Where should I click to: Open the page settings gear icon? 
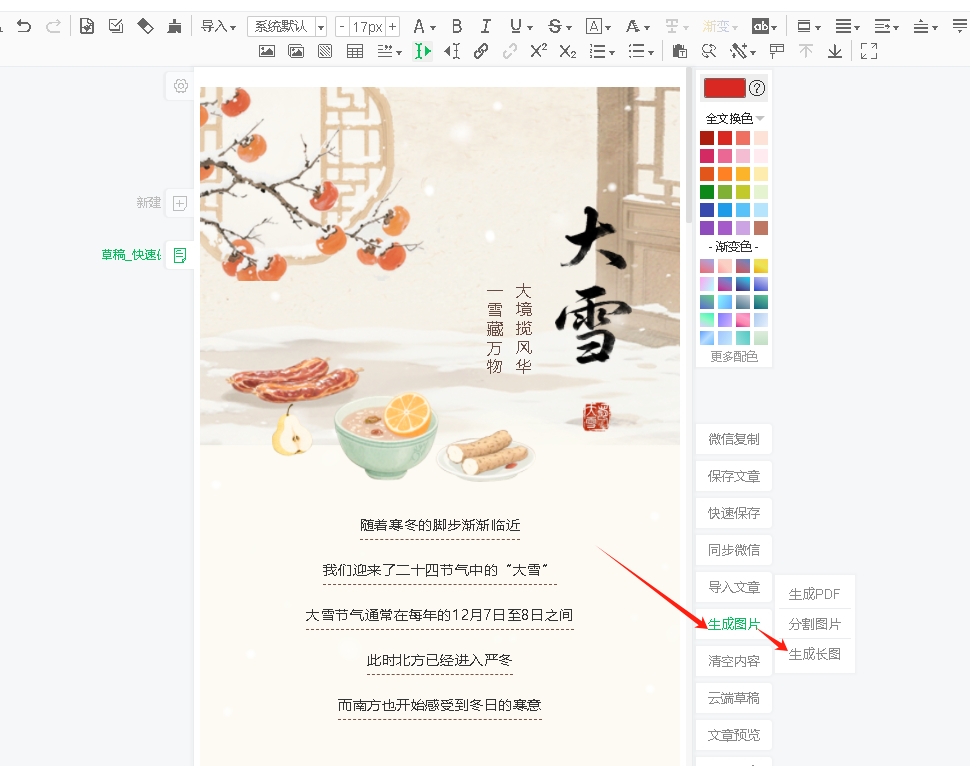180,86
